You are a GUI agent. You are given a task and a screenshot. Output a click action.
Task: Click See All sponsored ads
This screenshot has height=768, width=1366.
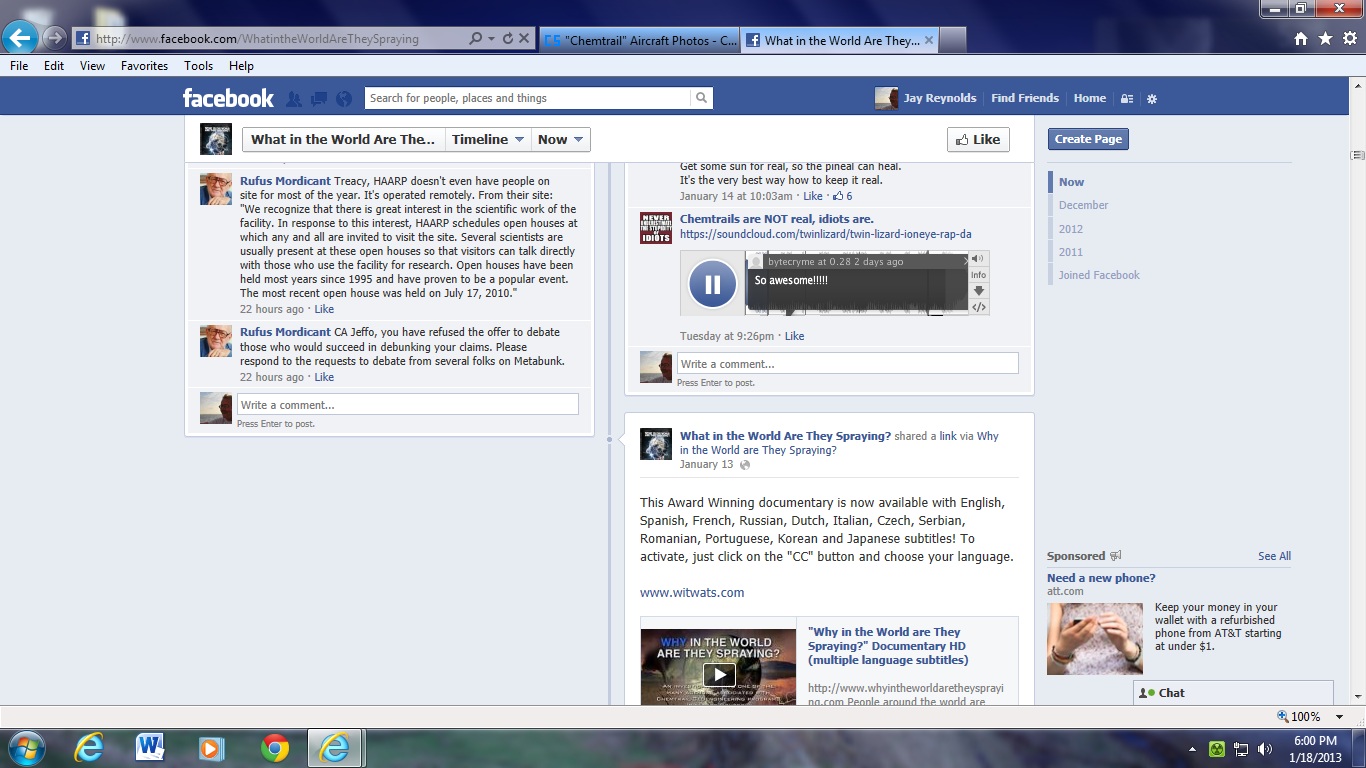coord(1274,556)
